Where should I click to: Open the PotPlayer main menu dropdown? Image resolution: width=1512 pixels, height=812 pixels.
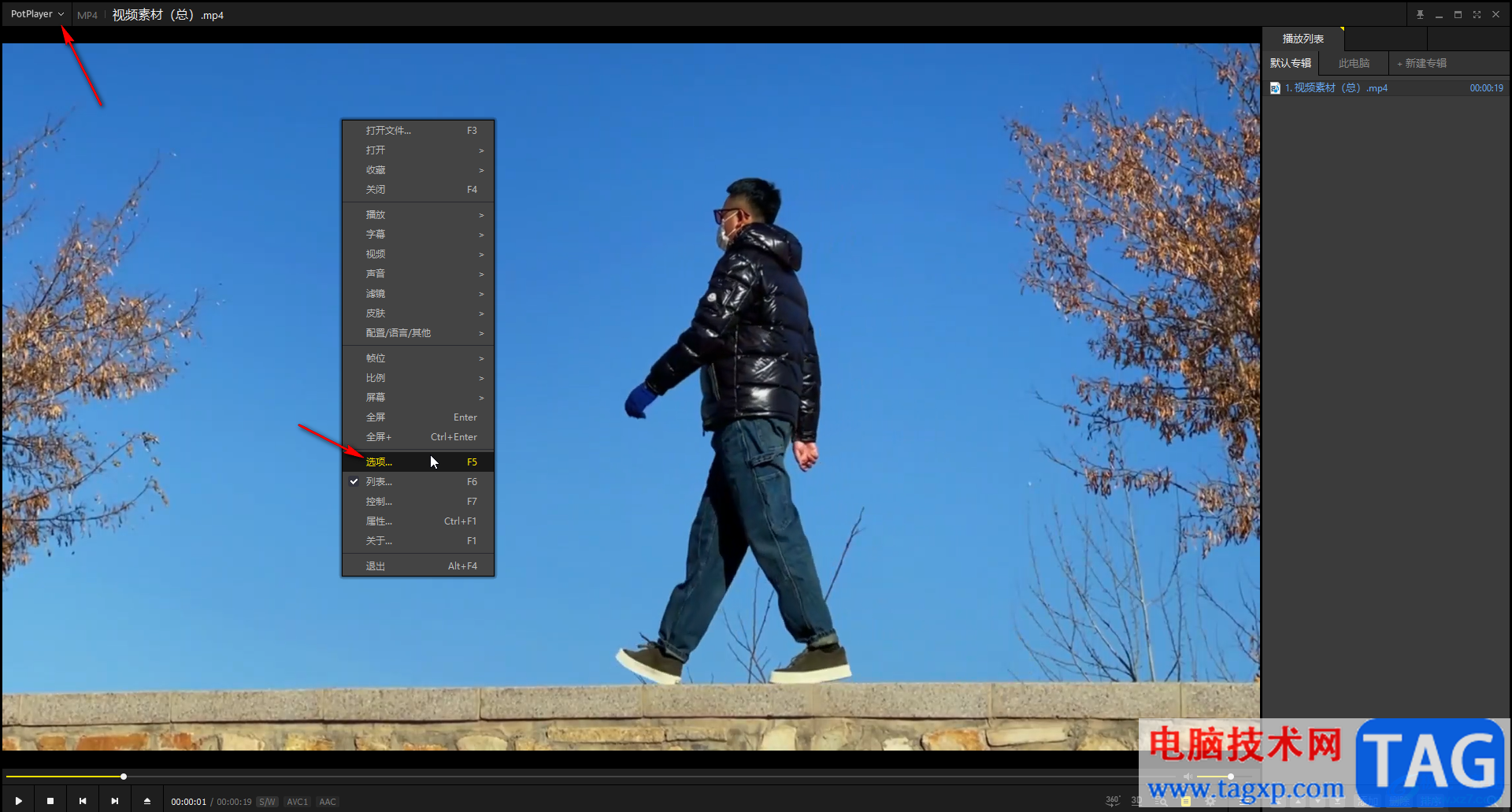coord(37,14)
